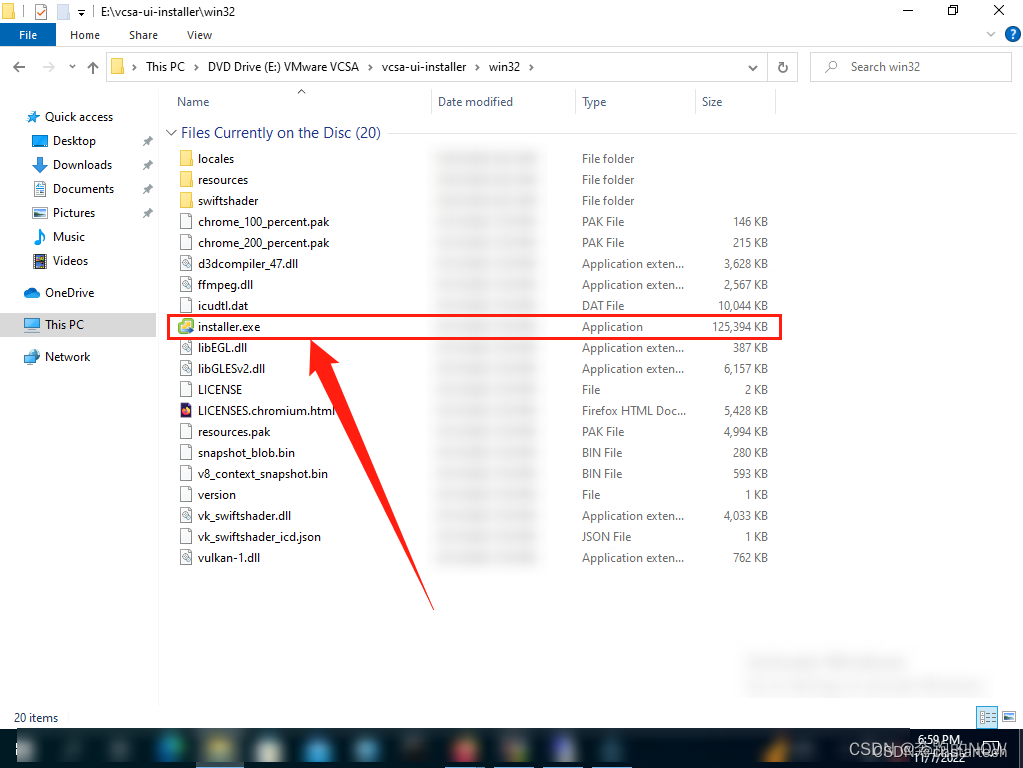
Task: Switch to Details view layout icon
Action: (x=987, y=717)
